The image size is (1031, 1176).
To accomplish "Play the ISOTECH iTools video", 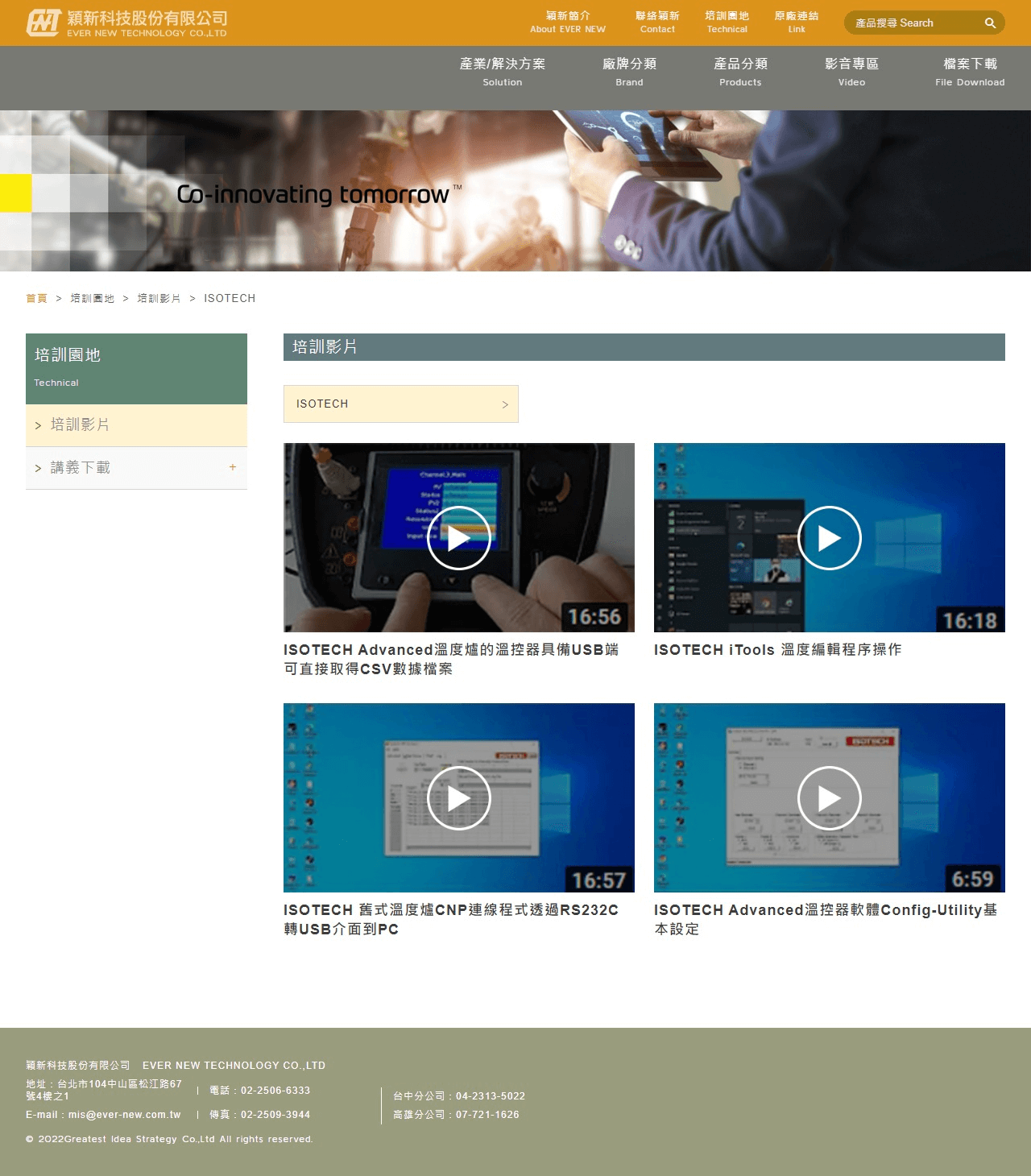I will tap(830, 538).
